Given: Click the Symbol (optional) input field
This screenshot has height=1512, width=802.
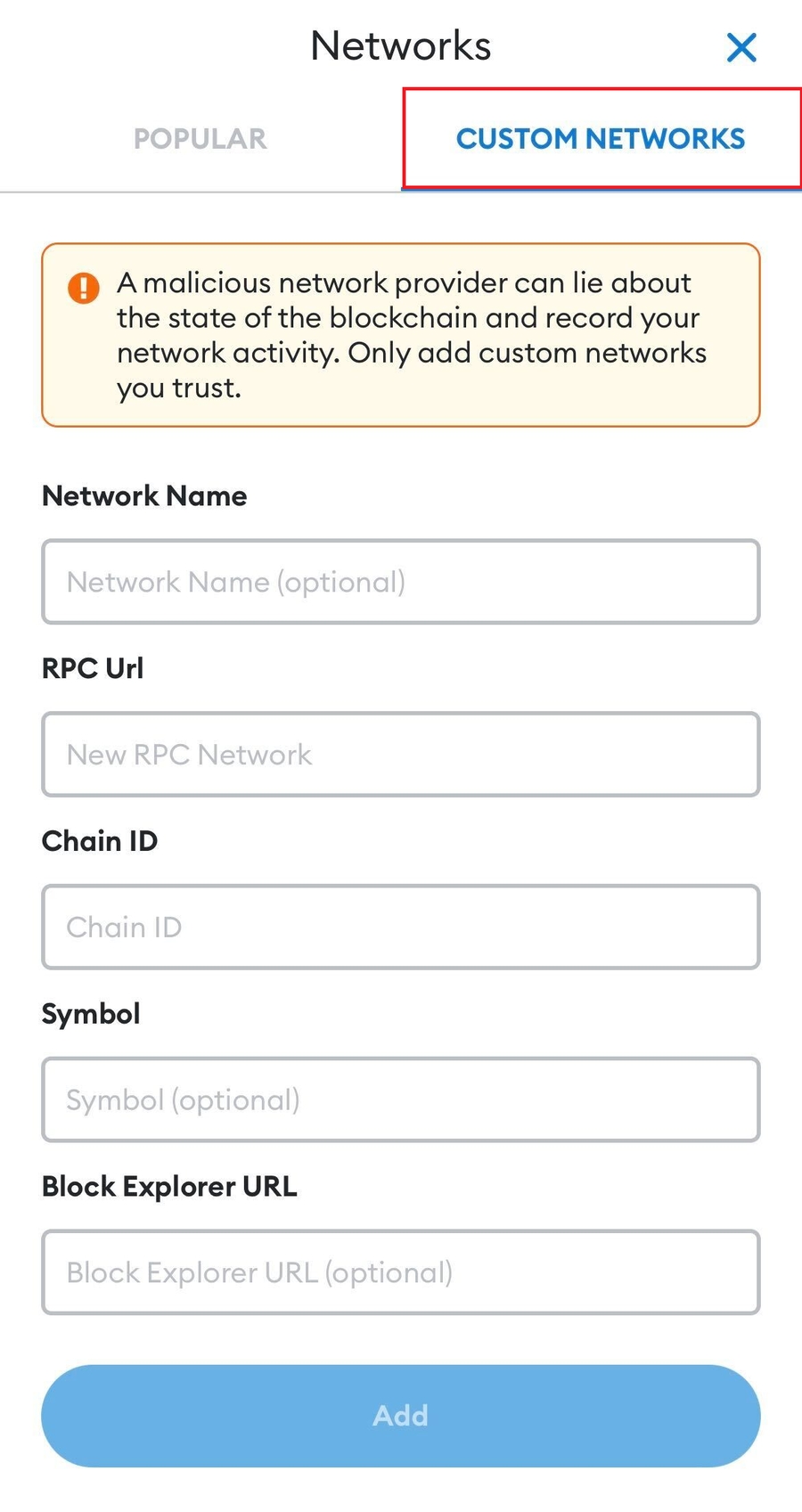Looking at the screenshot, I should click(x=401, y=1100).
